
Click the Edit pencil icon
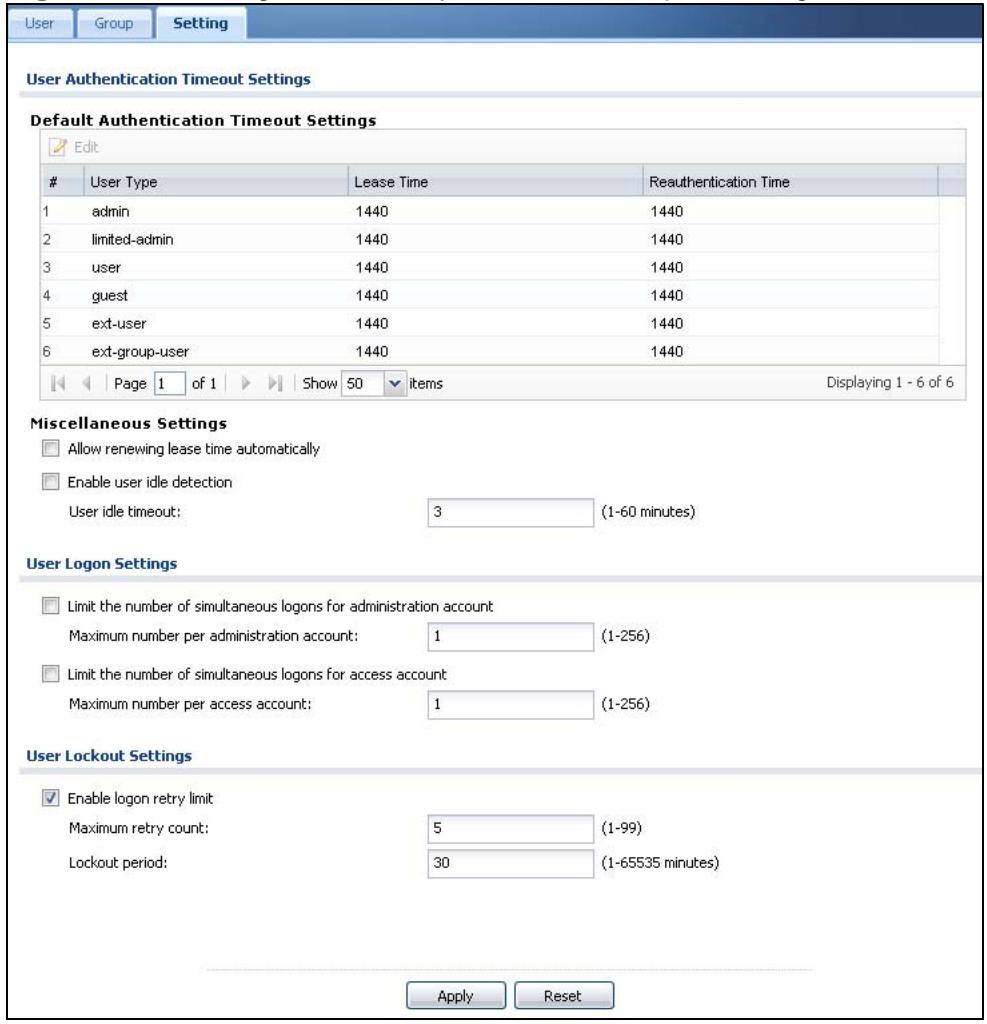57,147
